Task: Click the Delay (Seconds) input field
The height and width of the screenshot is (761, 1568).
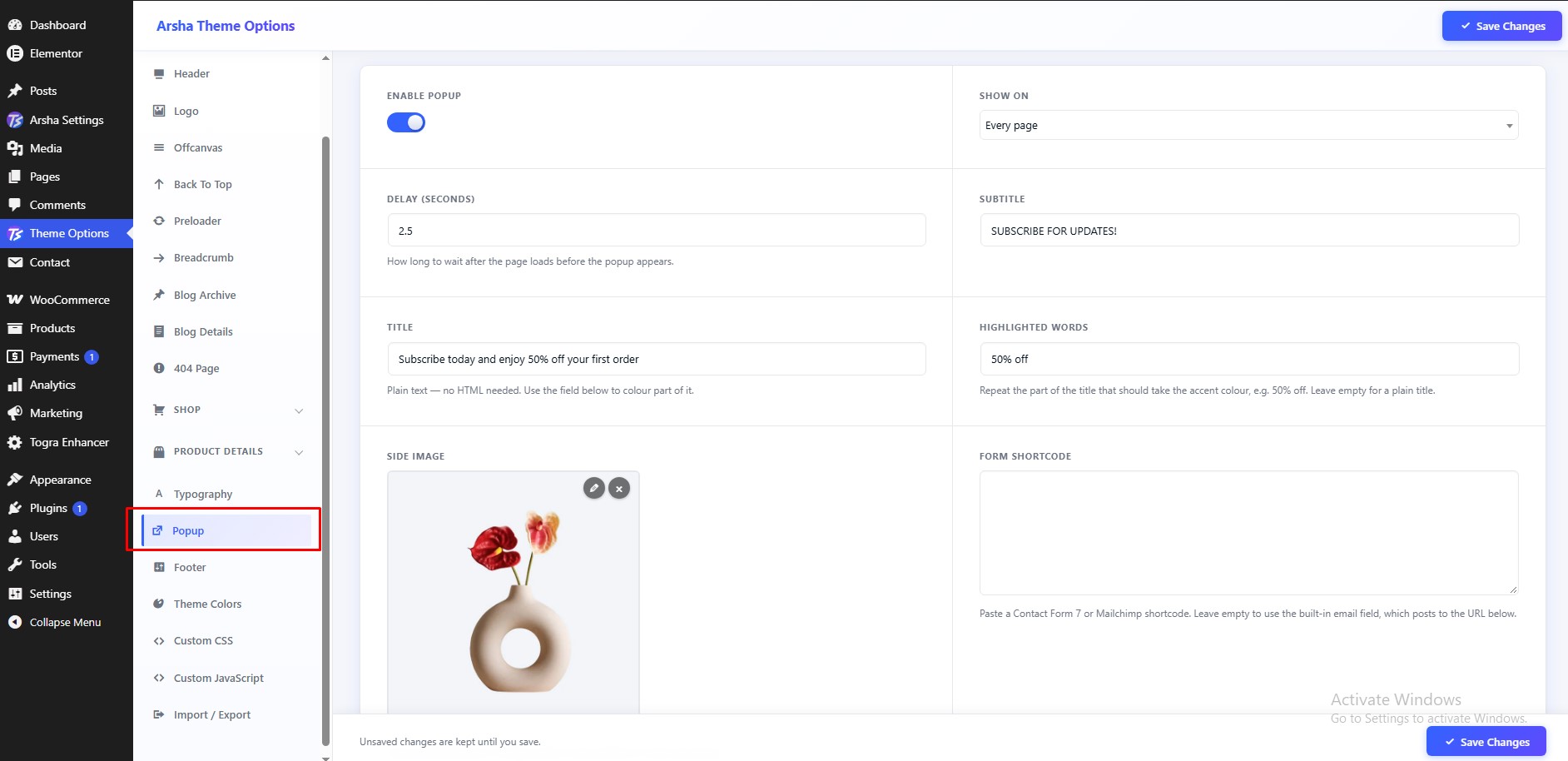Action: pos(657,231)
